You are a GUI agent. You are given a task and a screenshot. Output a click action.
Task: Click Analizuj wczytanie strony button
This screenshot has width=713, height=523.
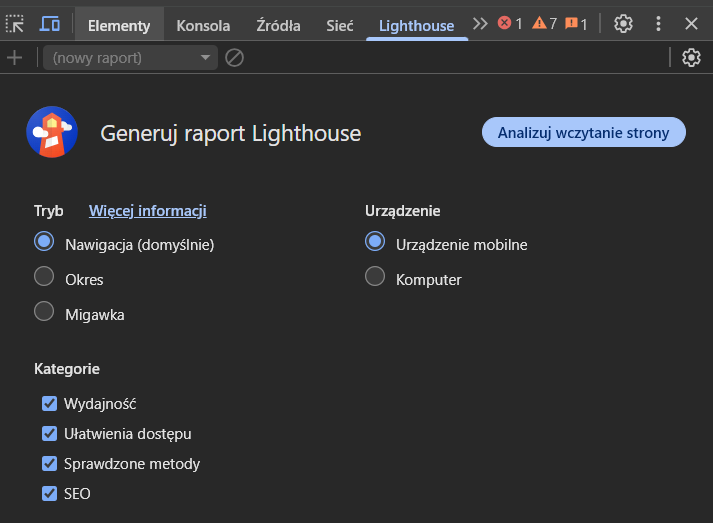tap(583, 132)
